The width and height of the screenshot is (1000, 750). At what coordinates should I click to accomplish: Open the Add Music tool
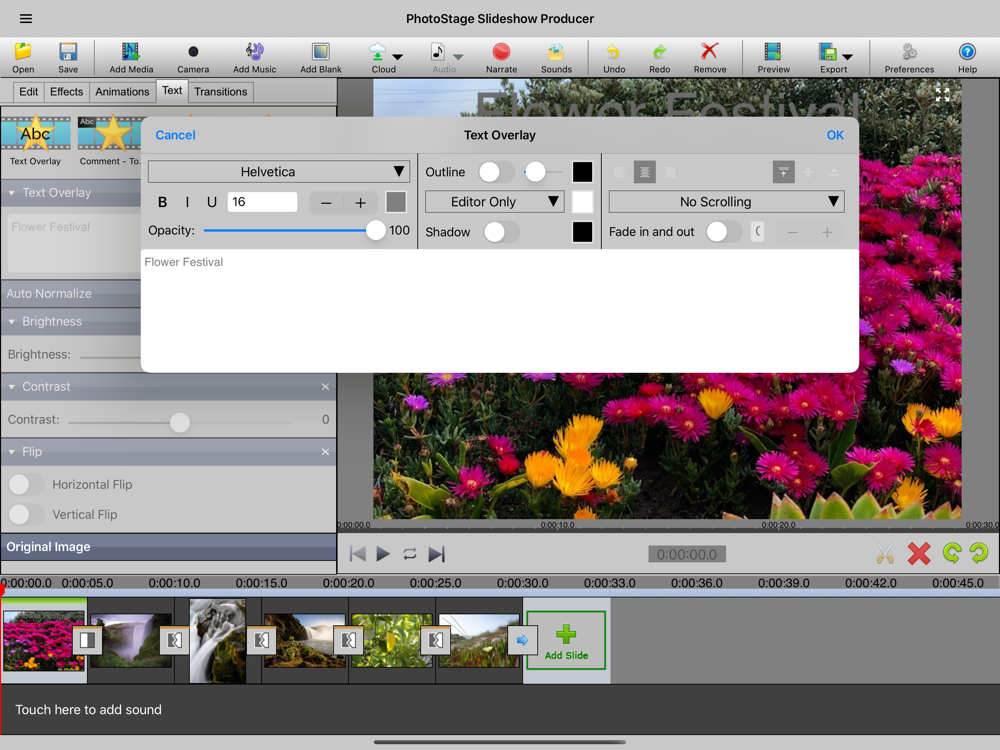pos(254,57)
